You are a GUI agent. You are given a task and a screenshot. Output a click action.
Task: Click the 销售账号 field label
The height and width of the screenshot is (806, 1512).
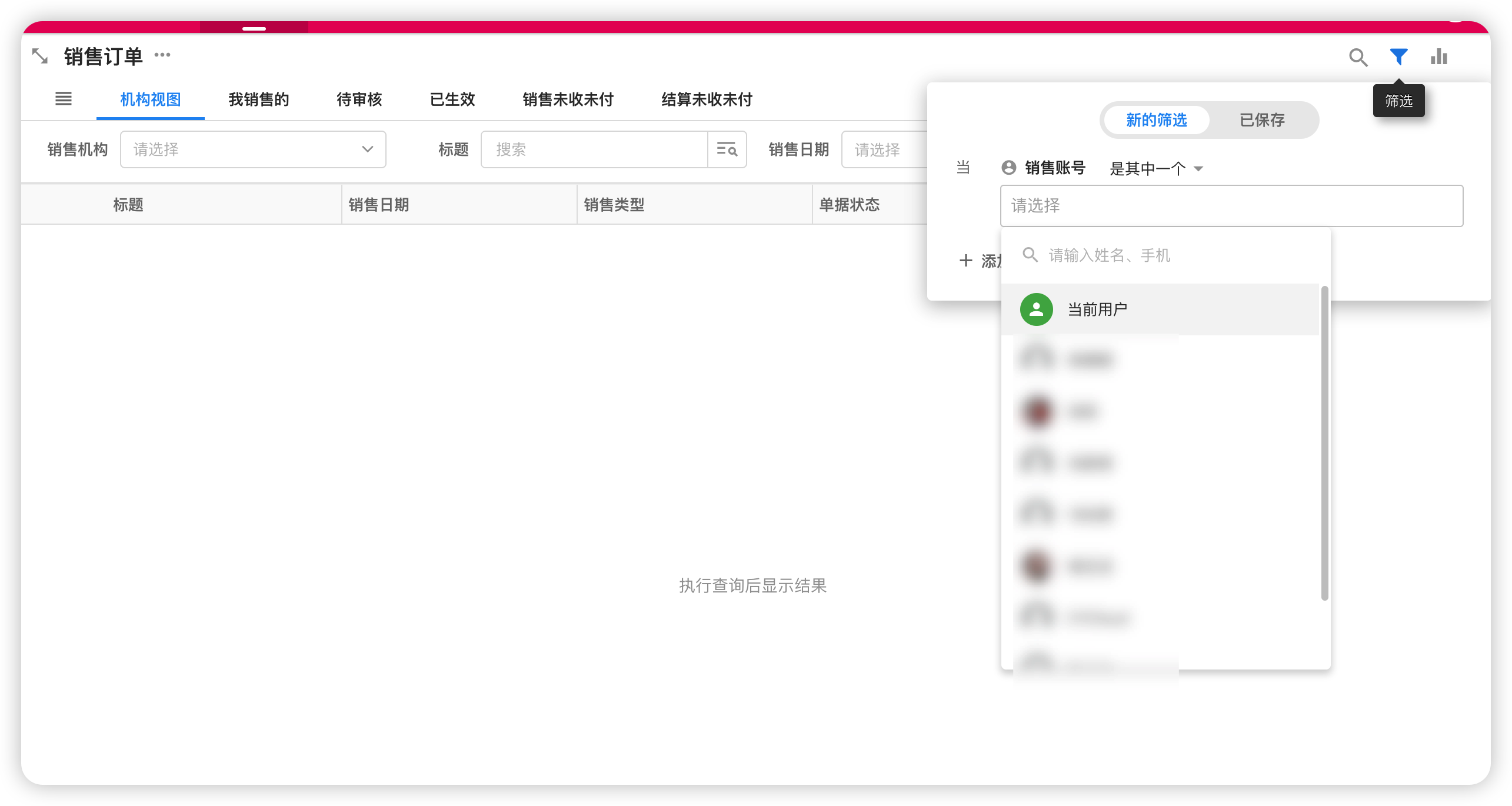tap(1054, 168)
